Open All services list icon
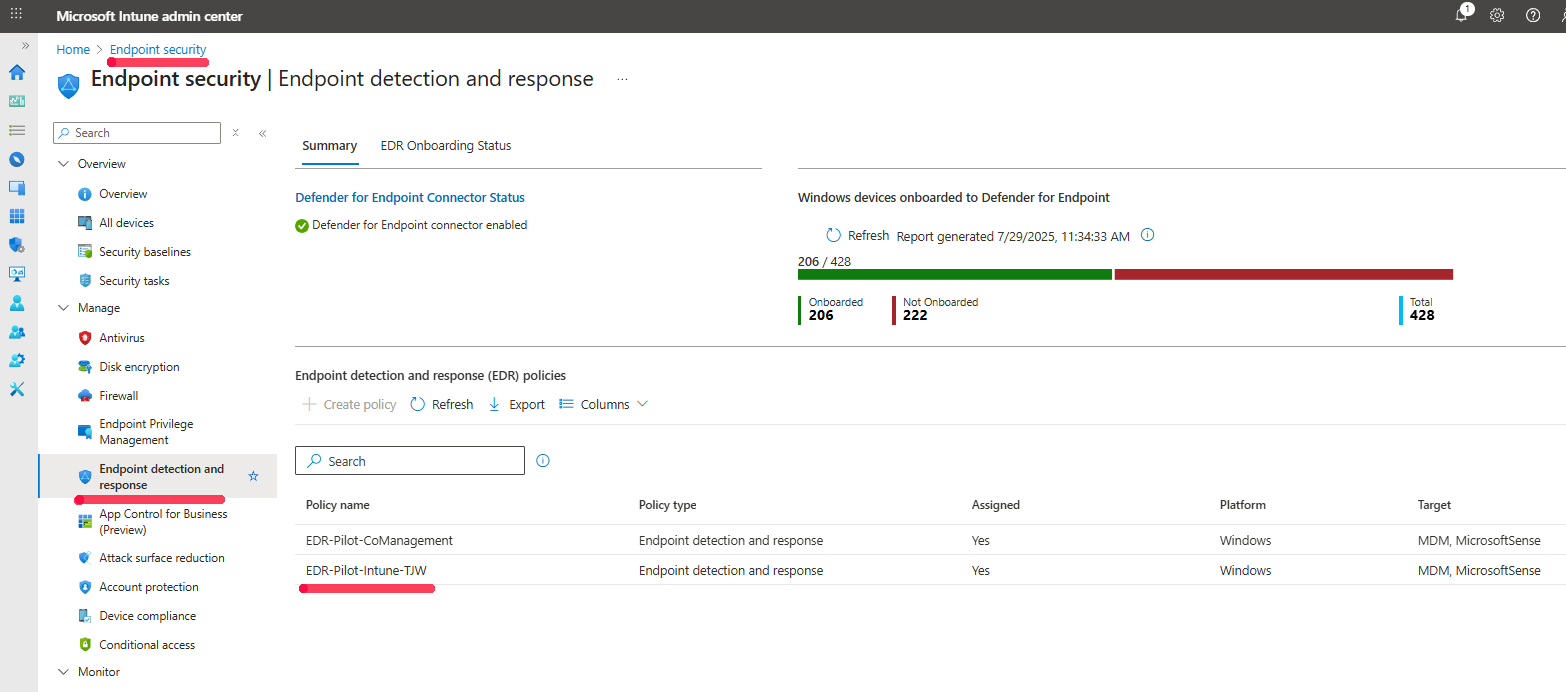 click(x=17, y=130)
